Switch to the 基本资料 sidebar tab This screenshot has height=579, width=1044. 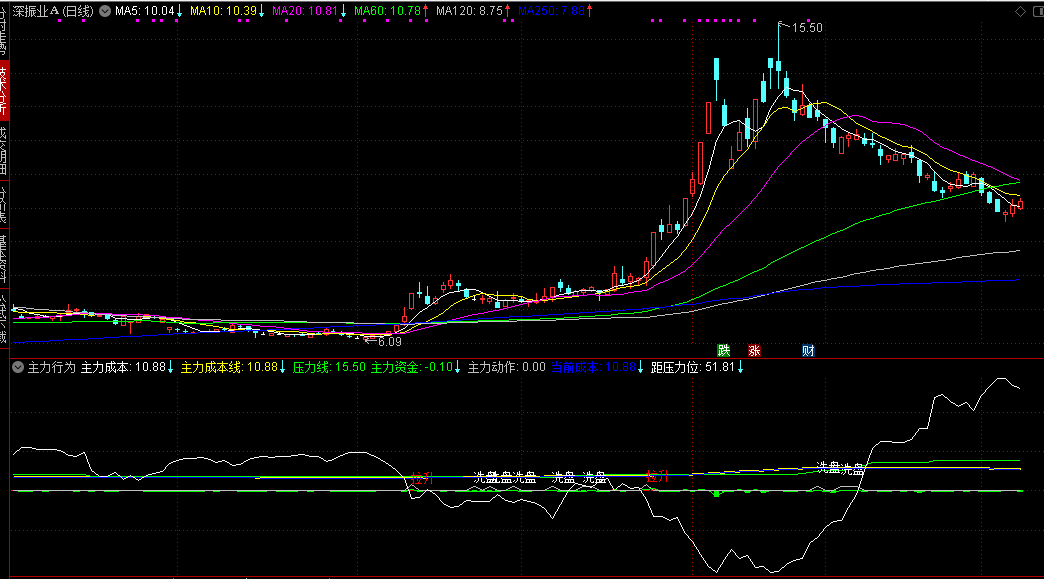coord(4,258)
